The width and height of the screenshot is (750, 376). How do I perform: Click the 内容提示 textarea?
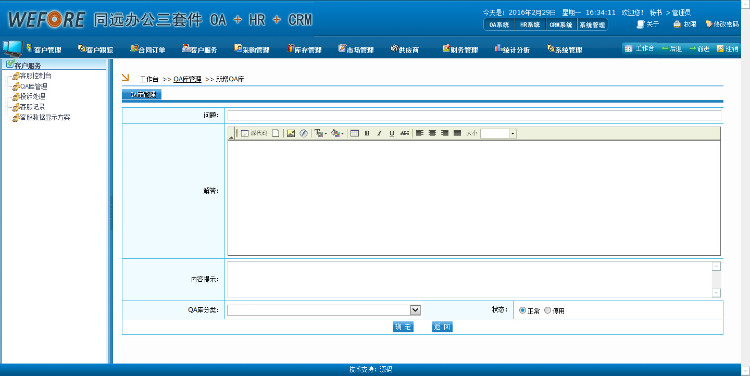coord(470,279)
